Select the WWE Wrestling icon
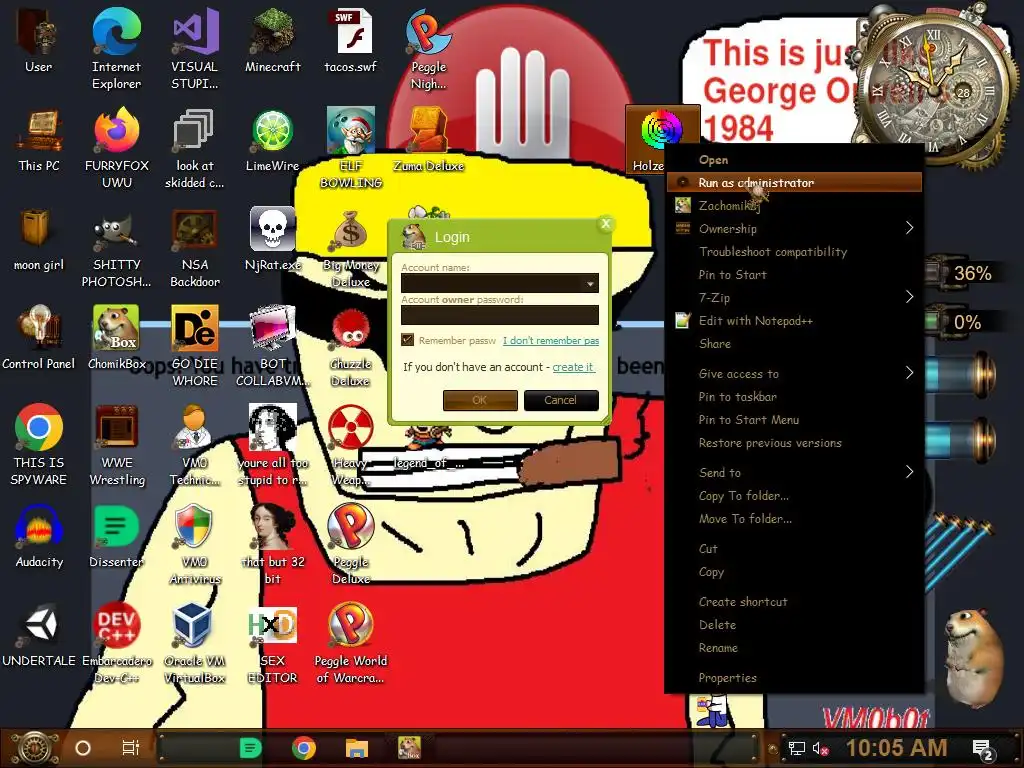Screen dimensions: 1024x768 (x=117, y=444)
